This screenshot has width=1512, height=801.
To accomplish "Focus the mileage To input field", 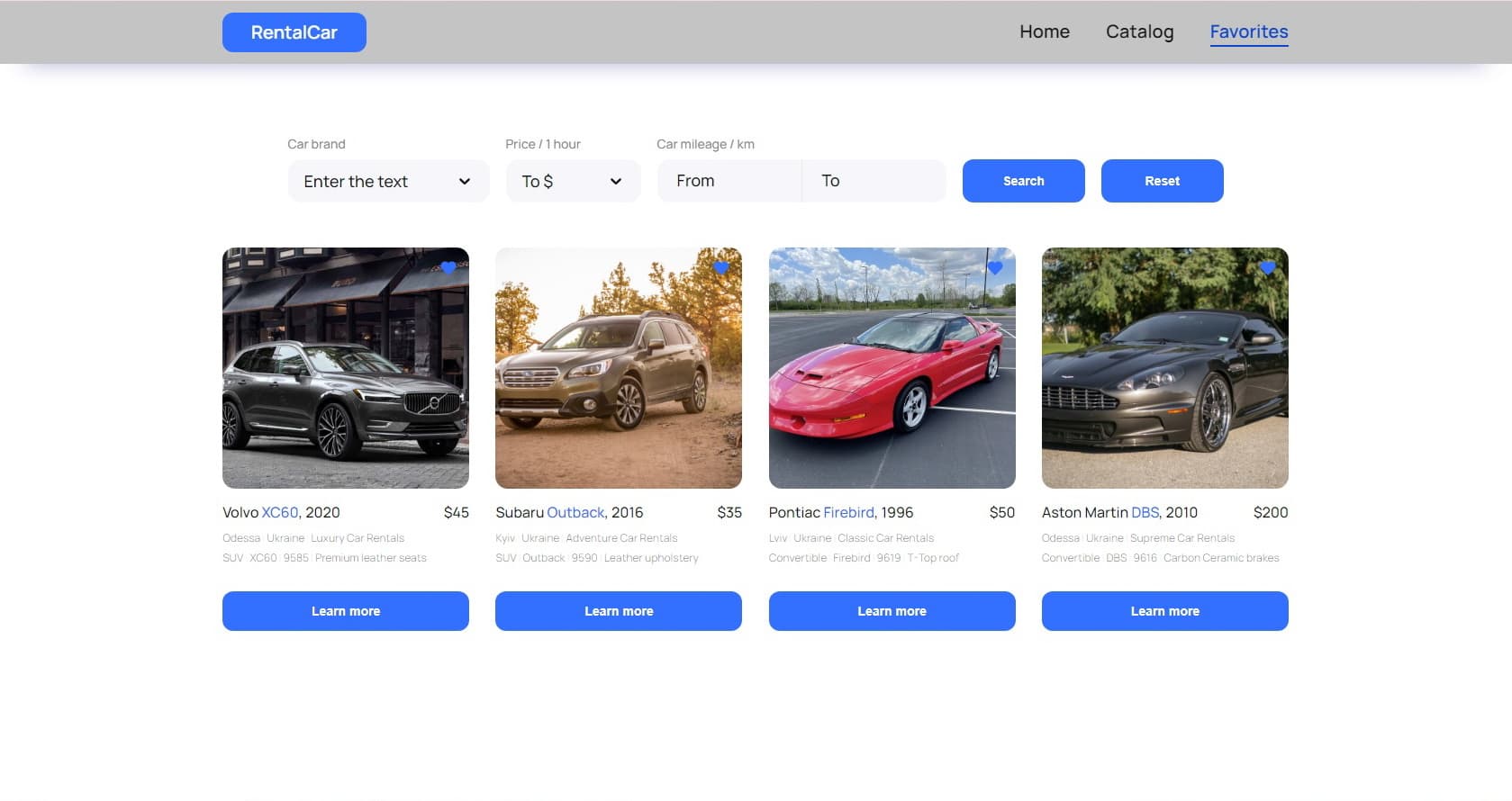I will [x=874, y=181].
